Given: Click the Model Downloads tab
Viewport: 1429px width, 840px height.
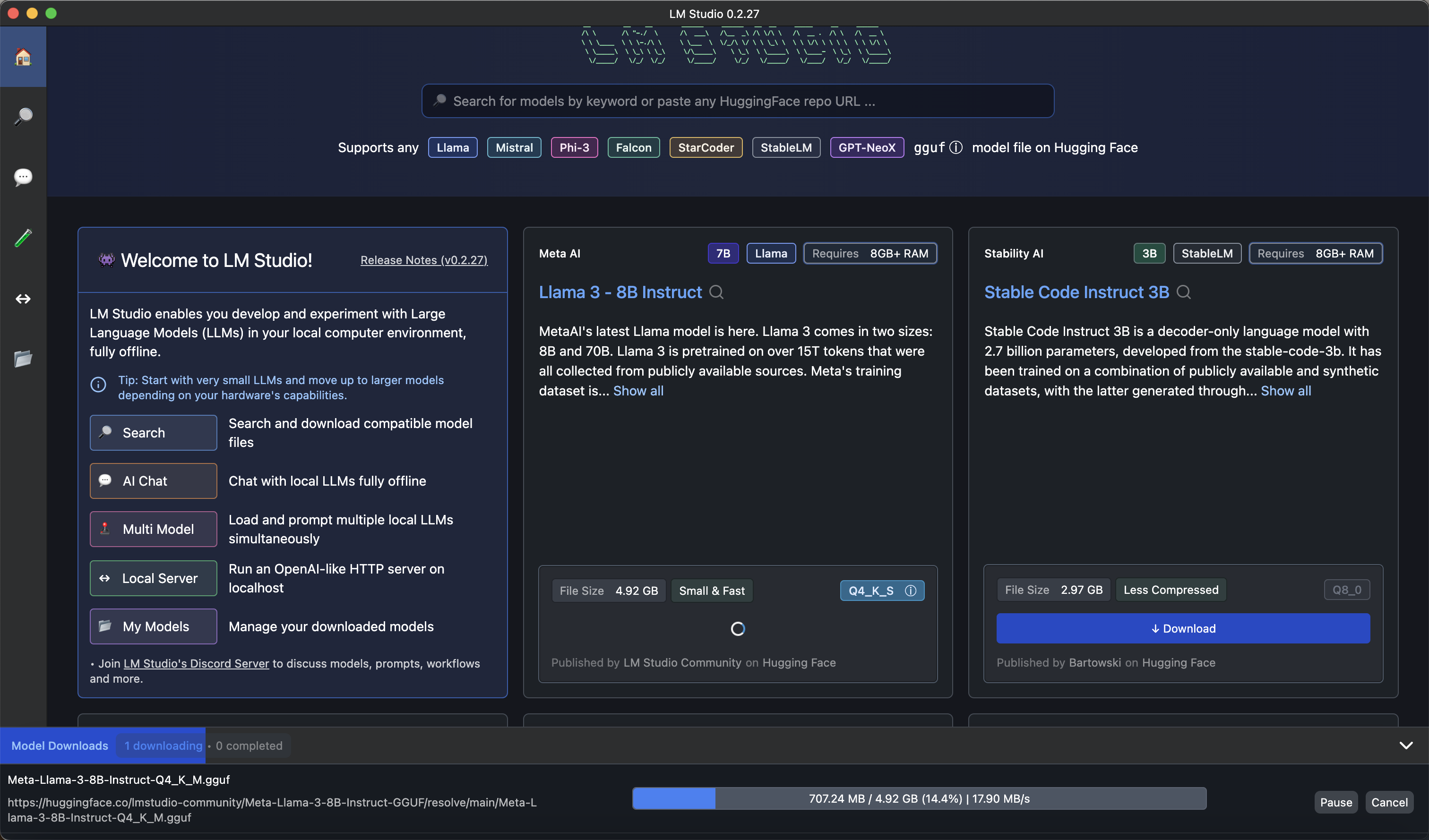Looking at the screenshot, I should 60,746.
